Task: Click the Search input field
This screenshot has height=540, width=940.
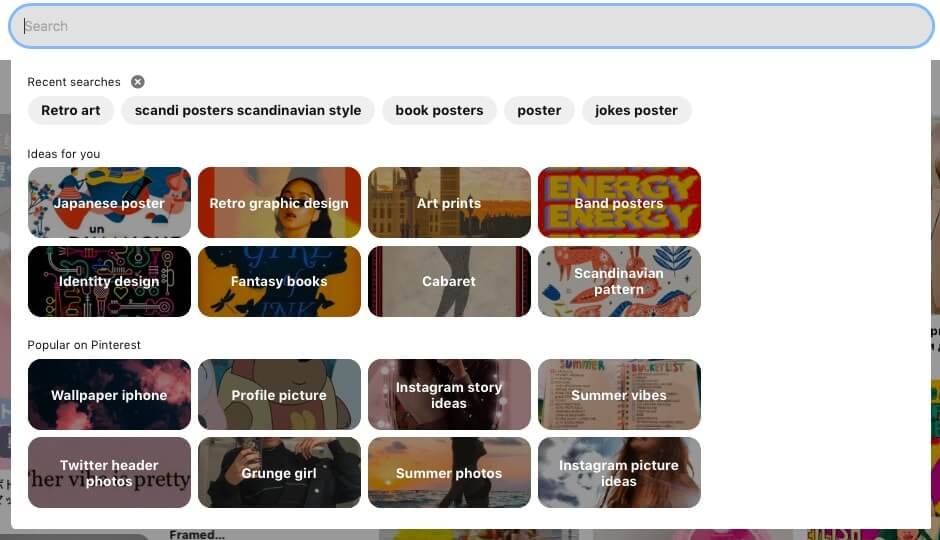Action: click(471, 26)
